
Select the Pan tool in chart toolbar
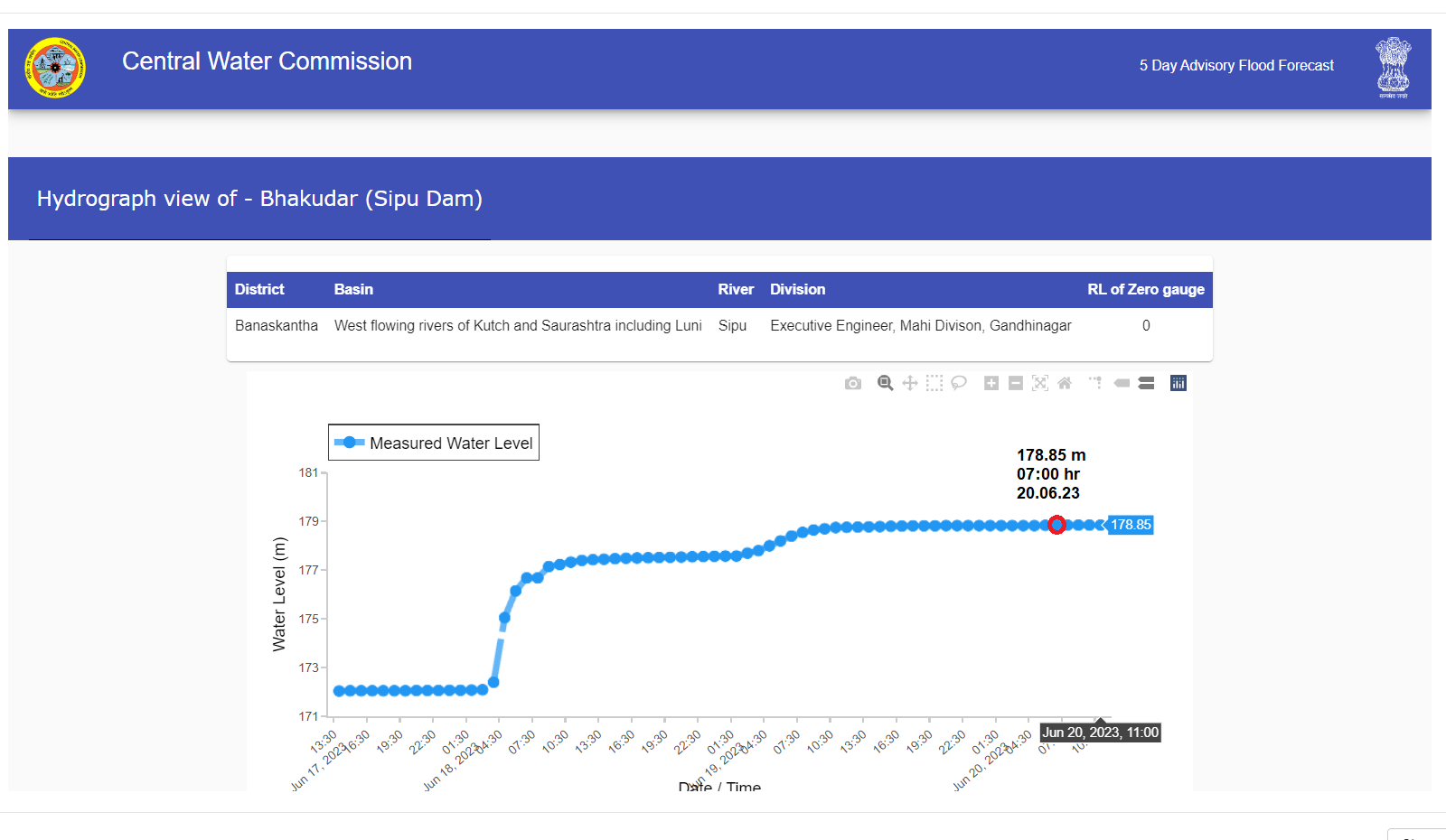(x=910, y=384)
